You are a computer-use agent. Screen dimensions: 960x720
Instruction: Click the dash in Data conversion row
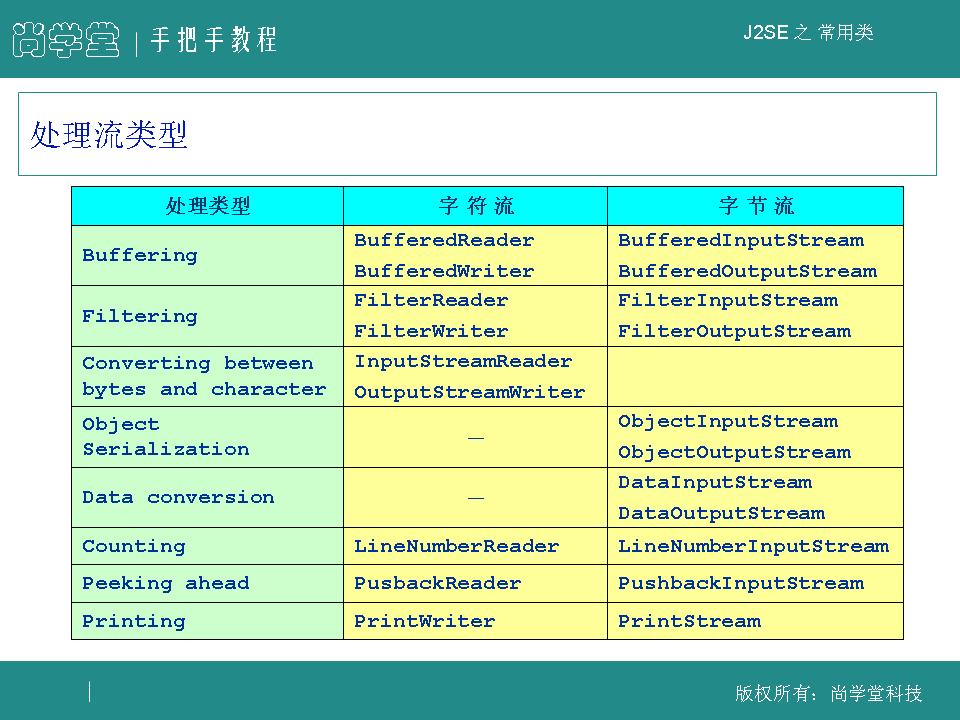coord(476,498)
